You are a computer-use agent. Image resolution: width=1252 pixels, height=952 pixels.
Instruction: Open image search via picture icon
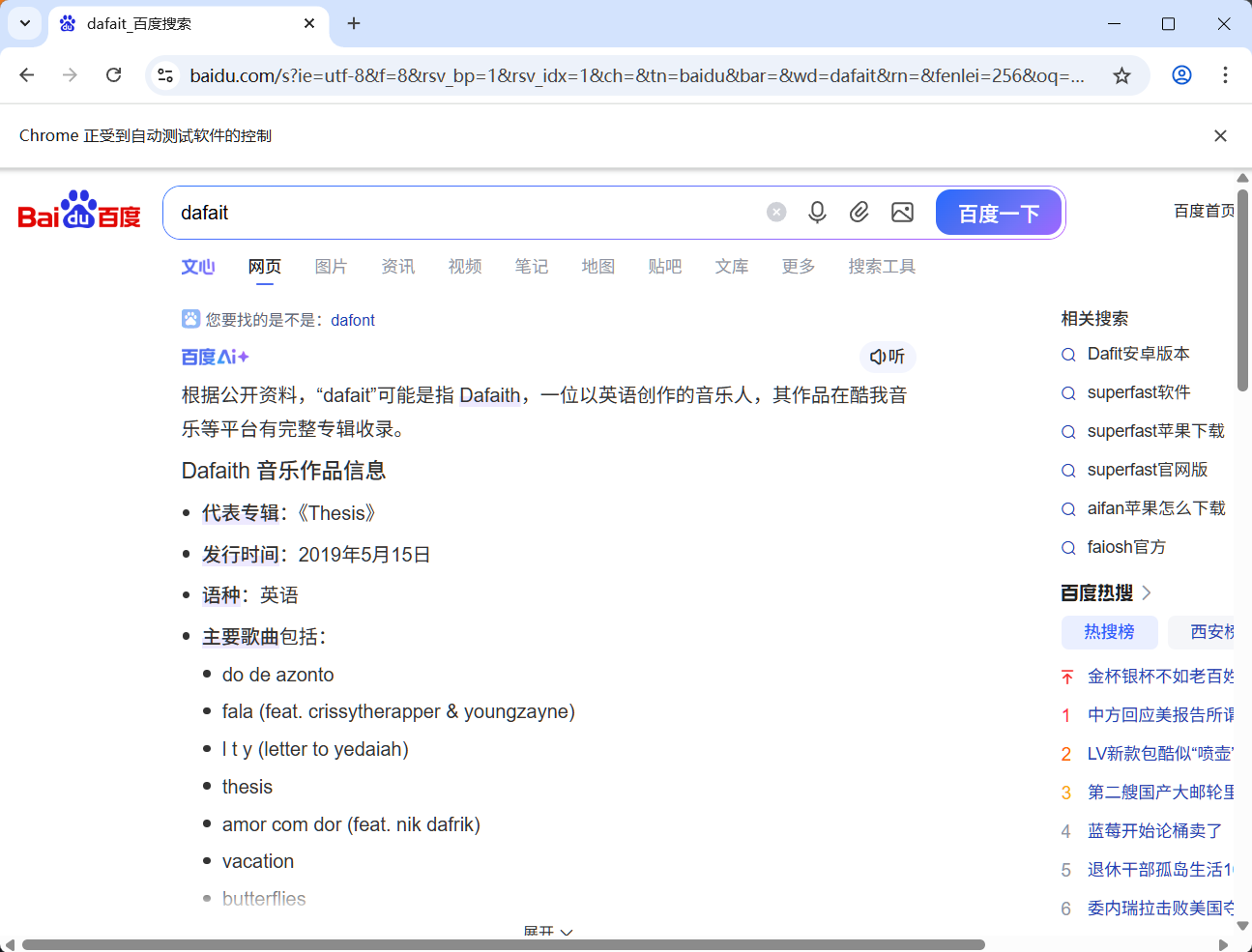click(x=902, y=213)
